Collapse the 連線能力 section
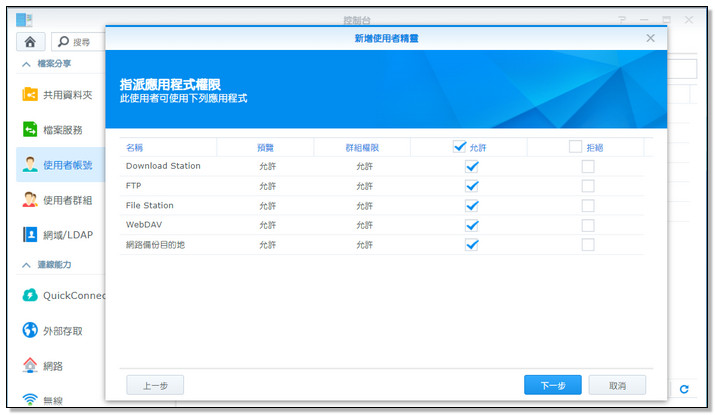The height and width of the screenshot is (415, 715). coord(27,265)
